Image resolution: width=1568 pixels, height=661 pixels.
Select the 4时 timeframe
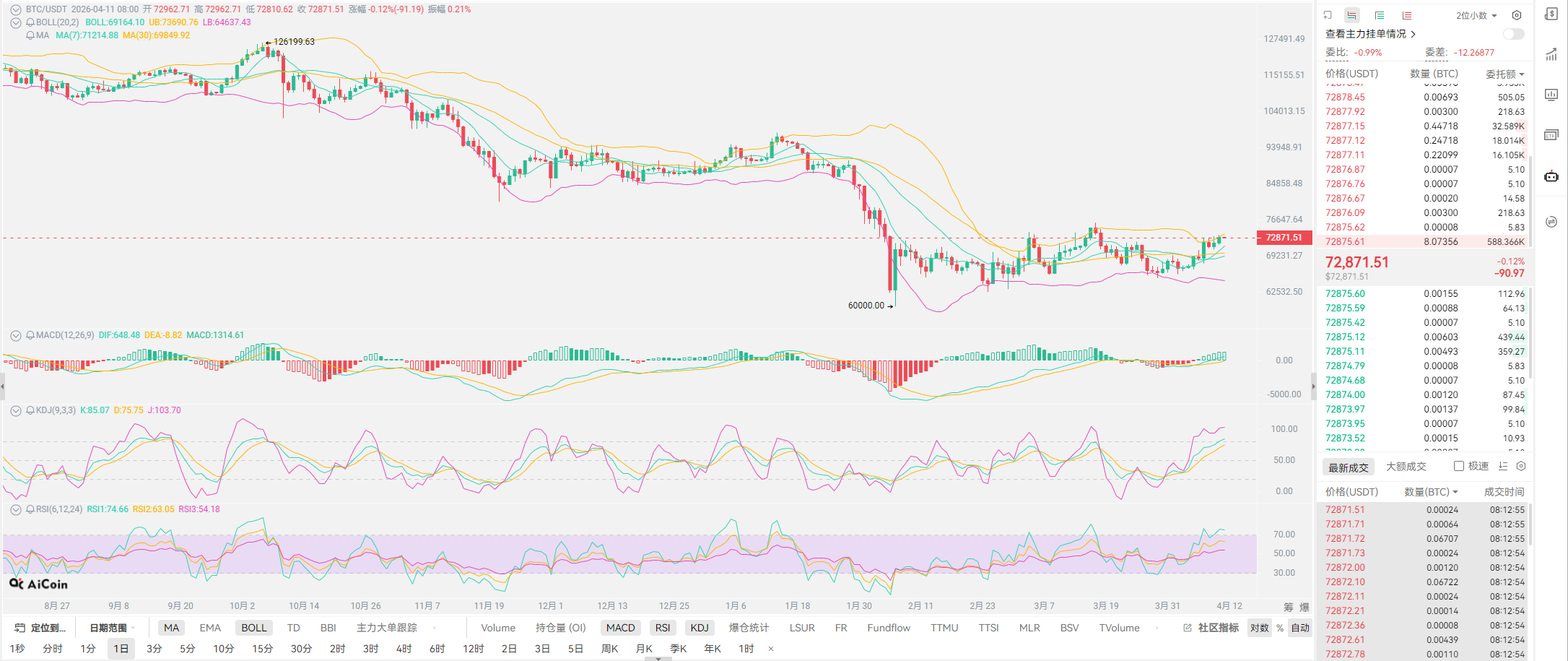point(404,649)
